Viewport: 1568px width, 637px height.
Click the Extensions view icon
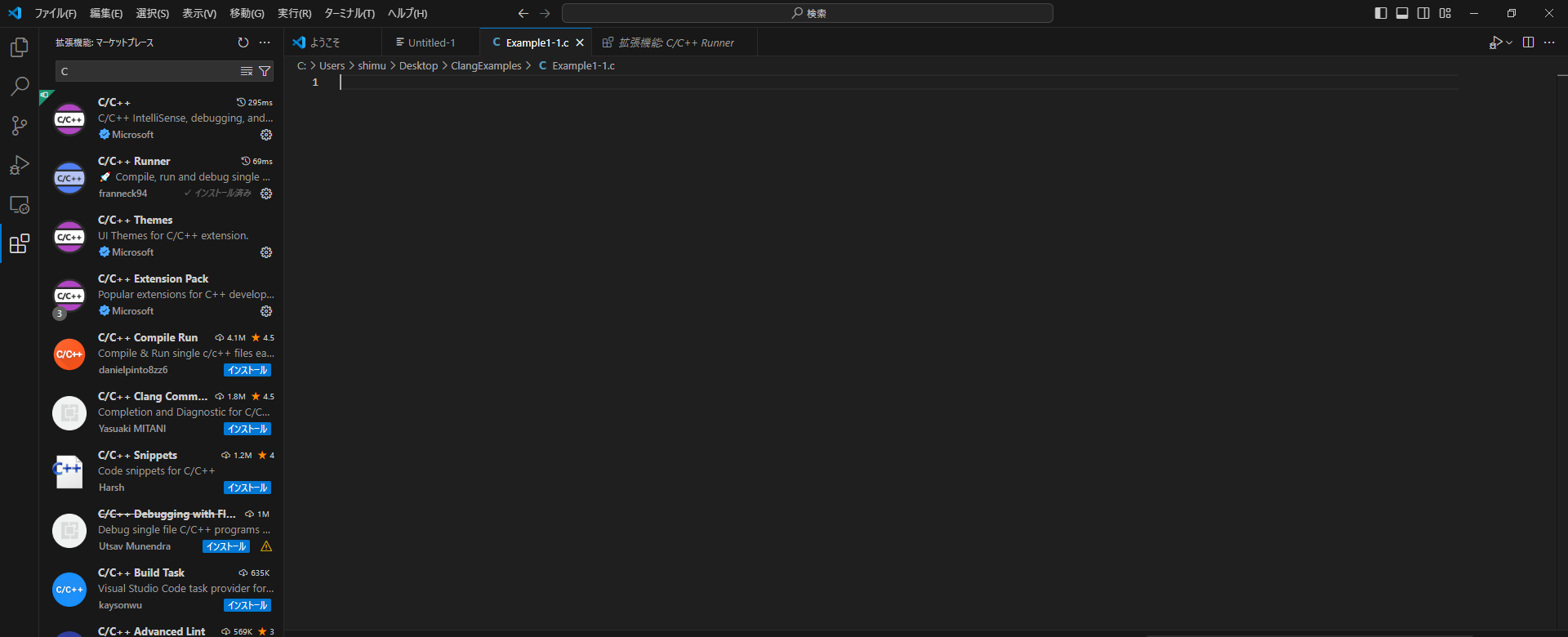click(x=20, y=243)
